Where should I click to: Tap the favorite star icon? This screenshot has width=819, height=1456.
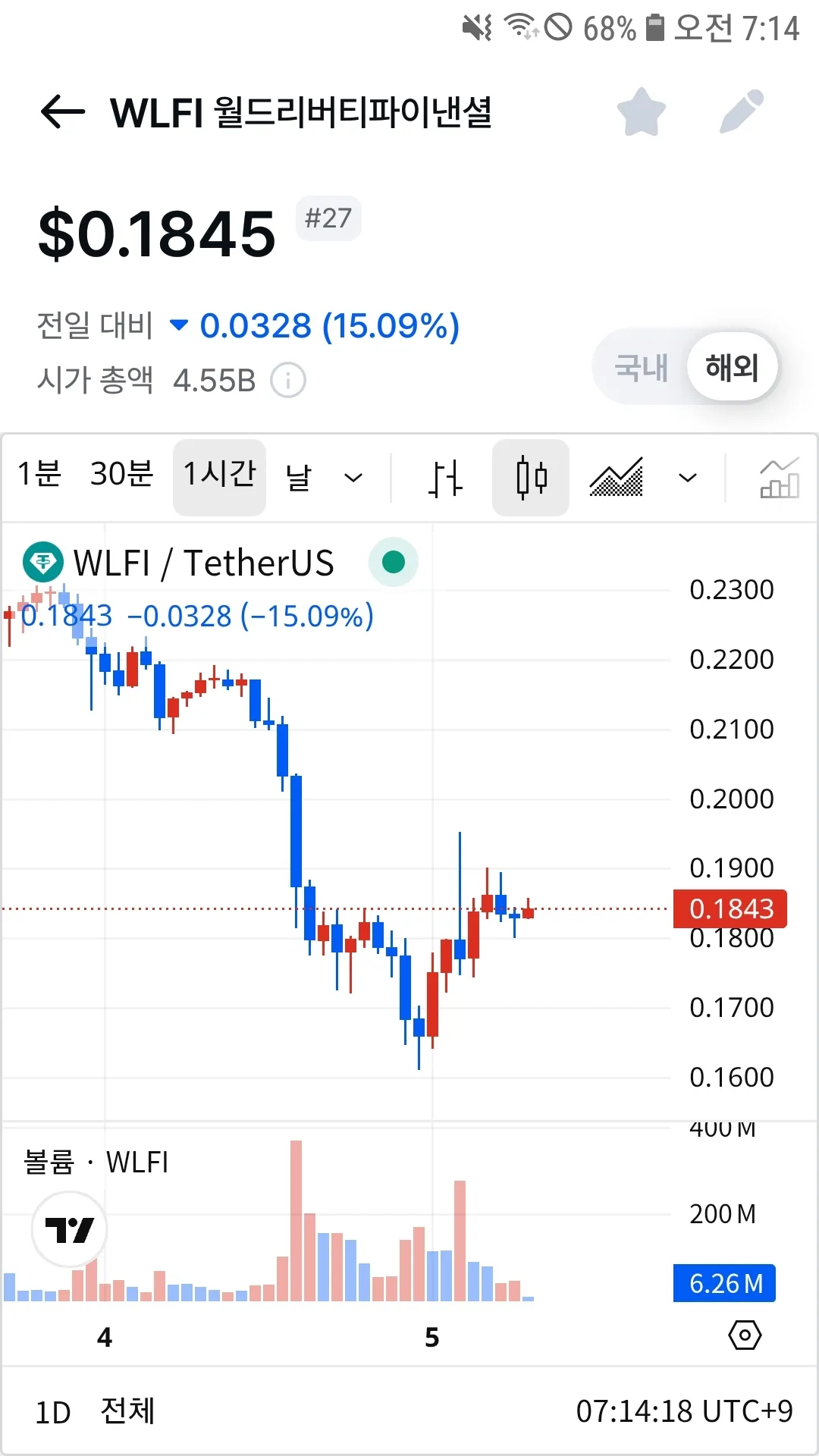click(641, 112)
